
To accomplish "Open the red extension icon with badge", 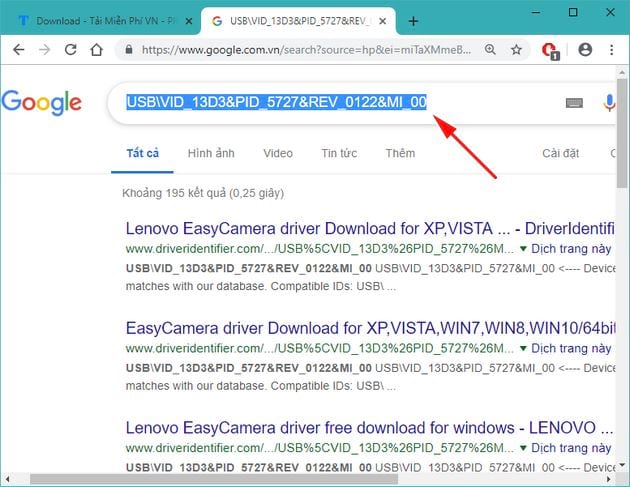I will point(550,51).
